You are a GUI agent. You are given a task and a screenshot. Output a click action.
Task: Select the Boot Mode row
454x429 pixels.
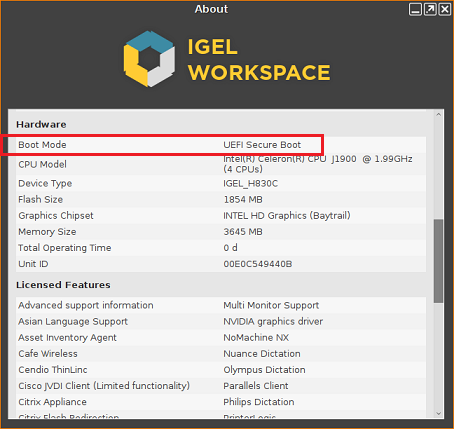[x=221, y=145]
